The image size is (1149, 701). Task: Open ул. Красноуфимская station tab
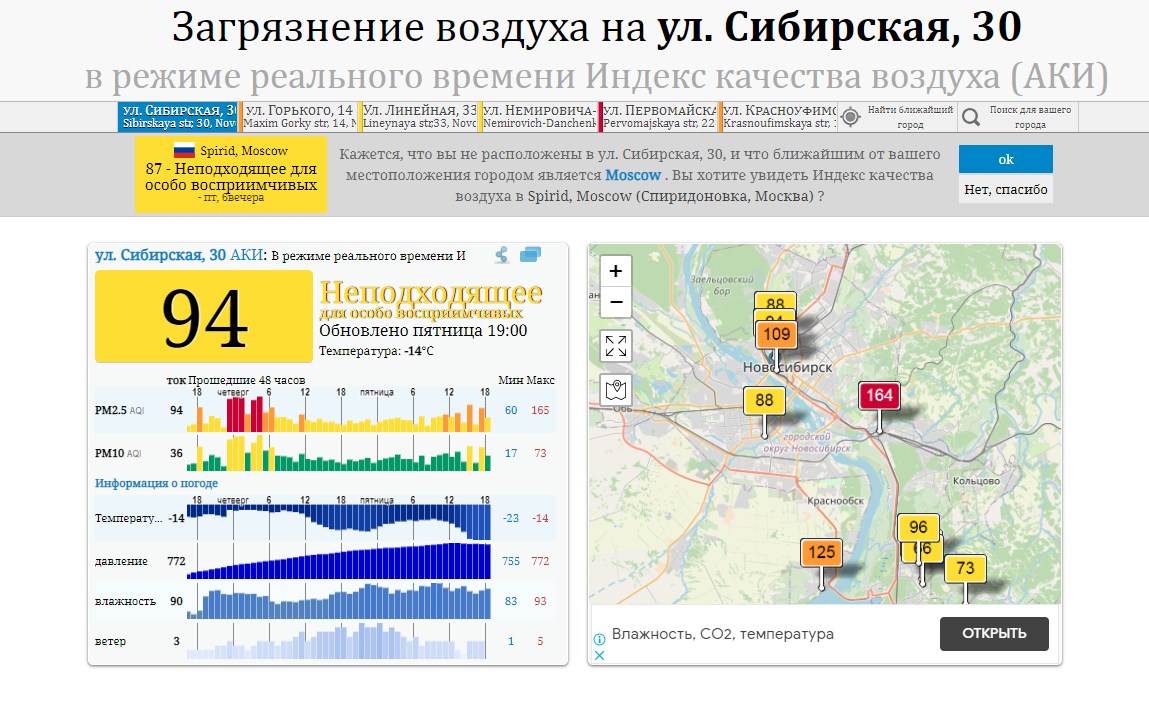pyautogui.click(x=779, y=117)
